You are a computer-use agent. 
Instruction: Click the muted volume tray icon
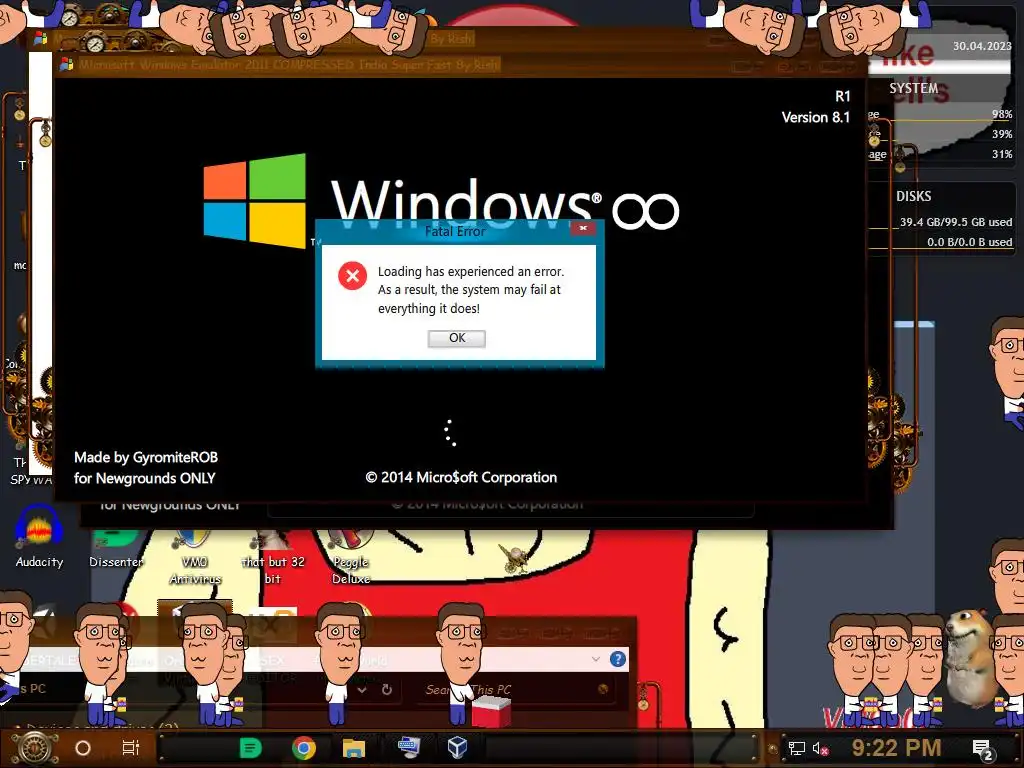pyautogui.click(x=820, y=748)
